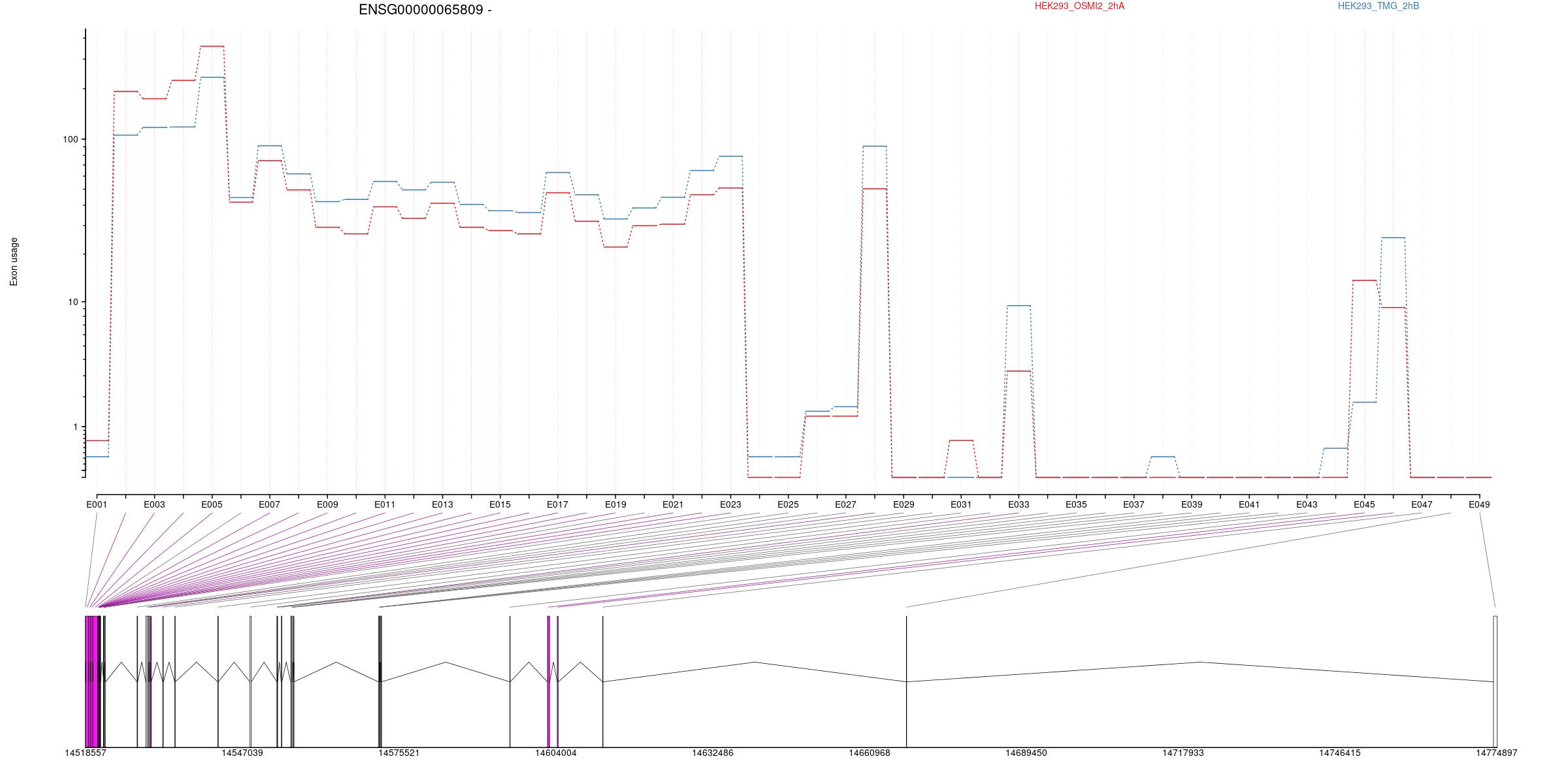
Task: Select the HEK293_TMG_2hB legend label
Action: tap(1379, 6)
